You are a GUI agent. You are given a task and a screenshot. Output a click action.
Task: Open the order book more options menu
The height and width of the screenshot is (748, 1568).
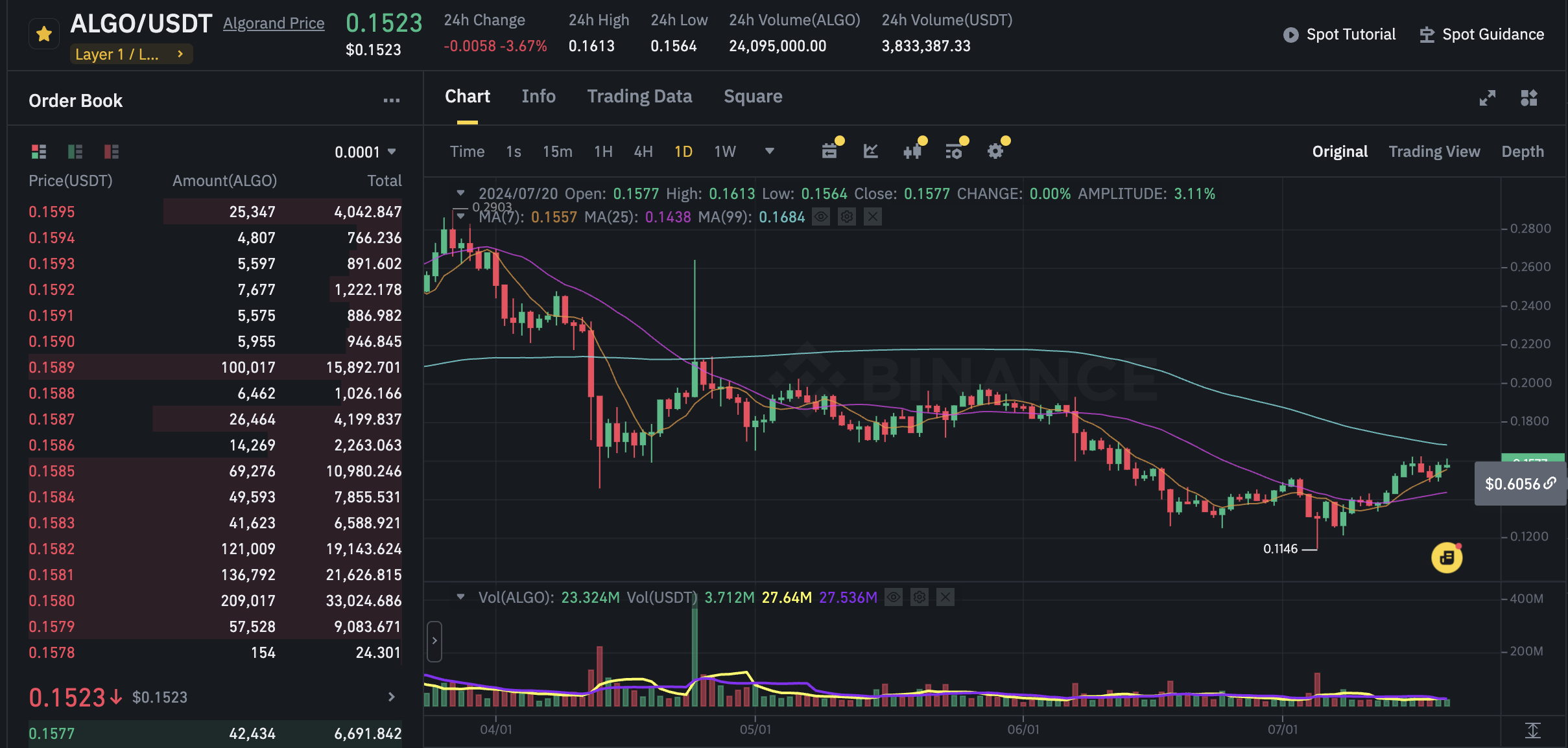[391, 100]
